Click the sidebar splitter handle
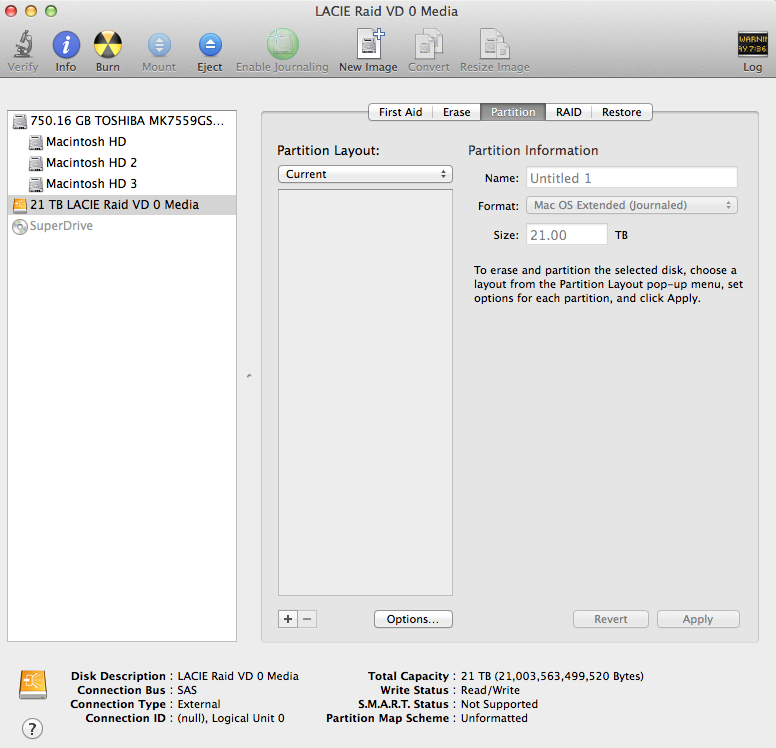 249,376
